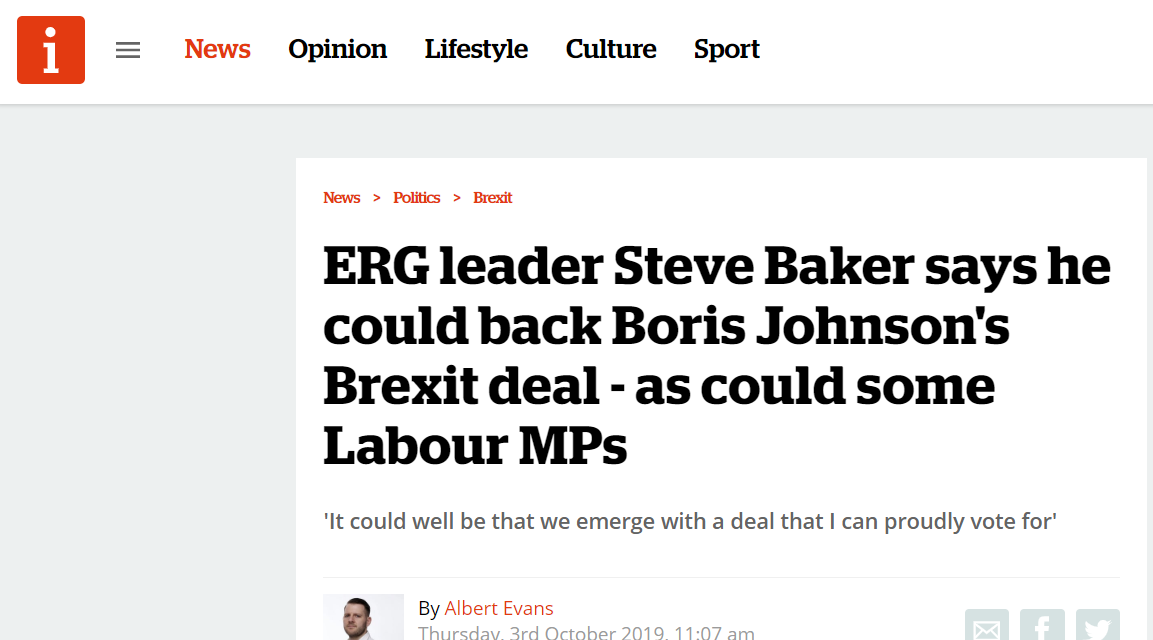The image size is (1153, 640).
Task: Click the arrow between Politics and Brexit
Action: point(457,198)
